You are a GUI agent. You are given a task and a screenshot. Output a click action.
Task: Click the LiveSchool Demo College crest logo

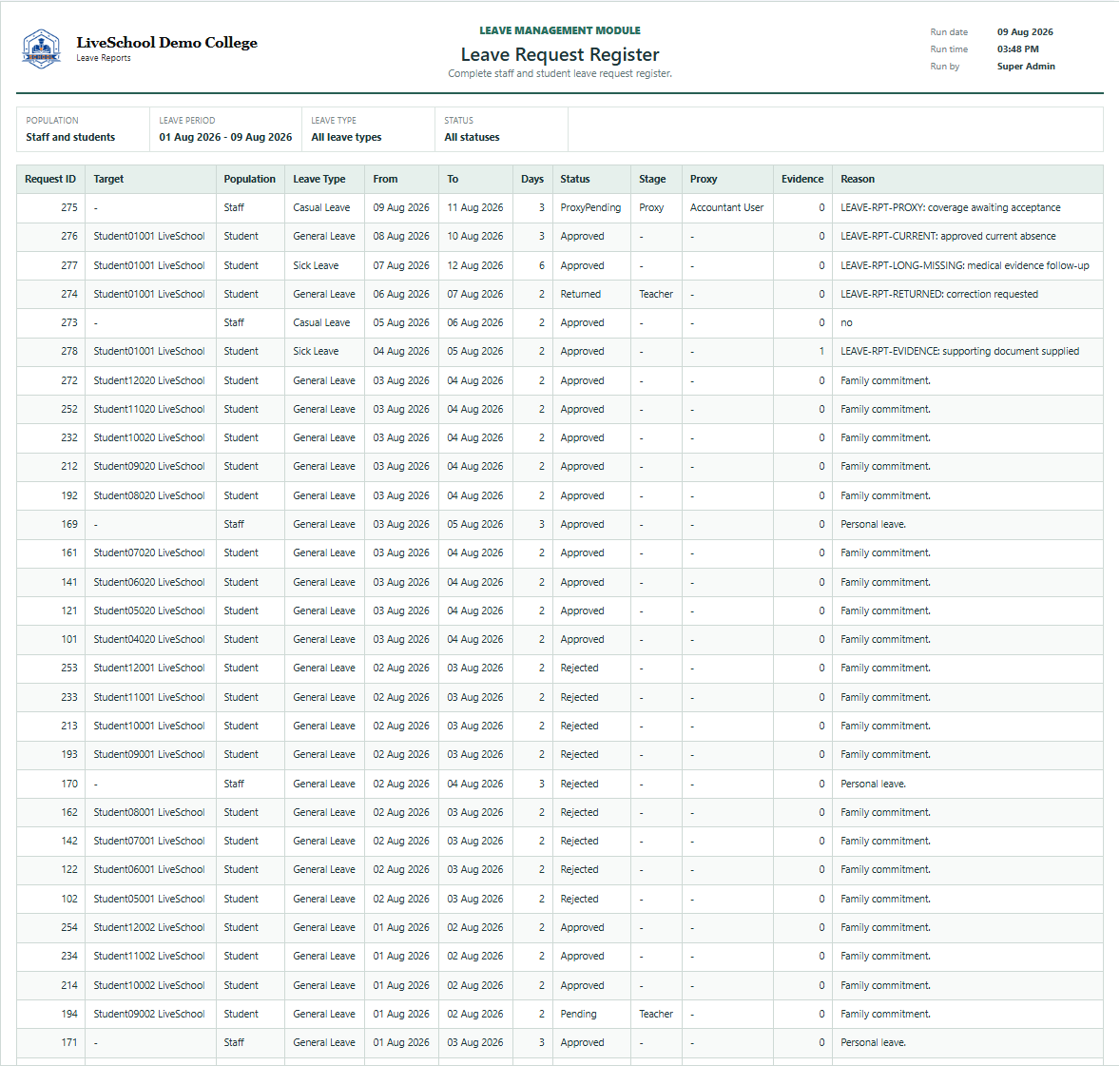tap(42, 48)
